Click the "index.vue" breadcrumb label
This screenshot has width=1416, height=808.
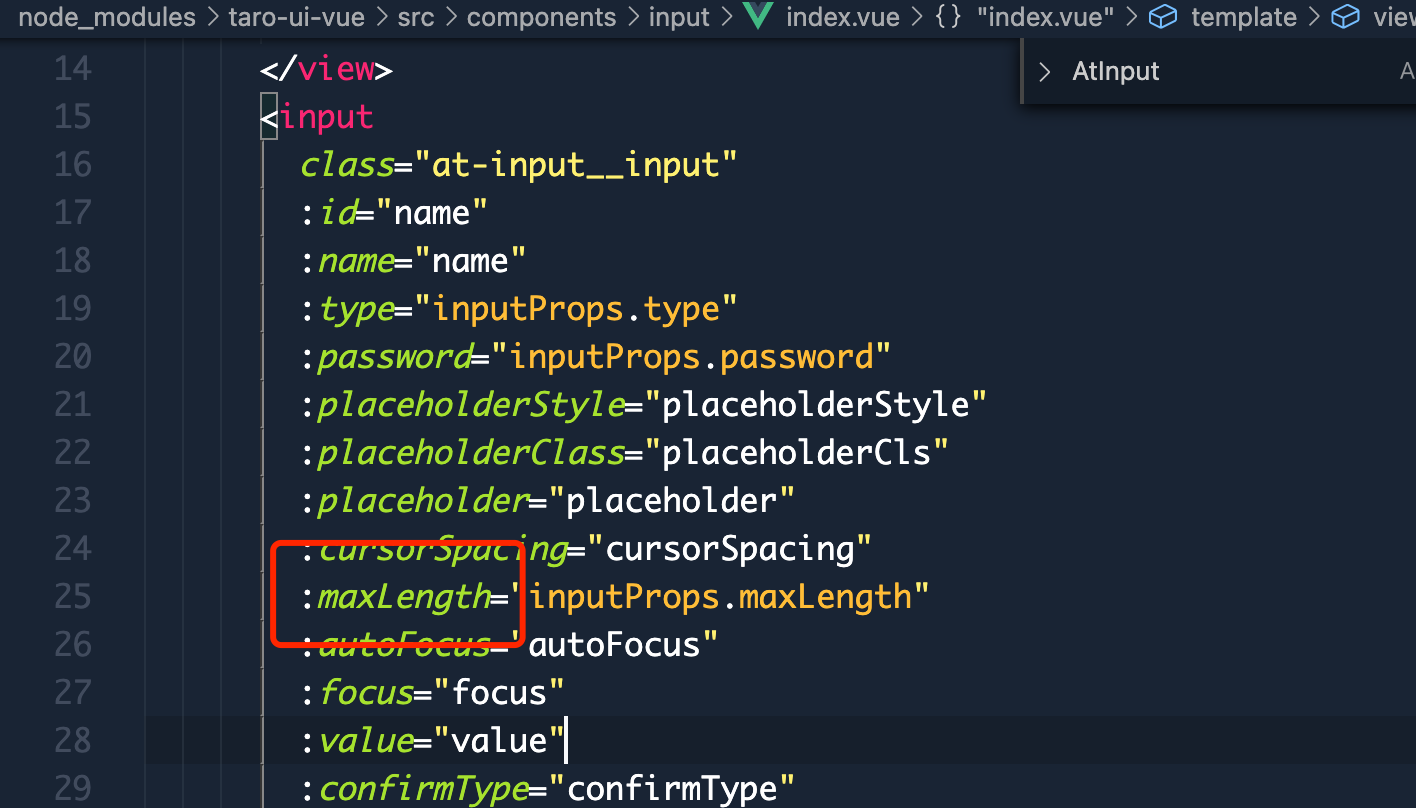click(x=843, y=17)
